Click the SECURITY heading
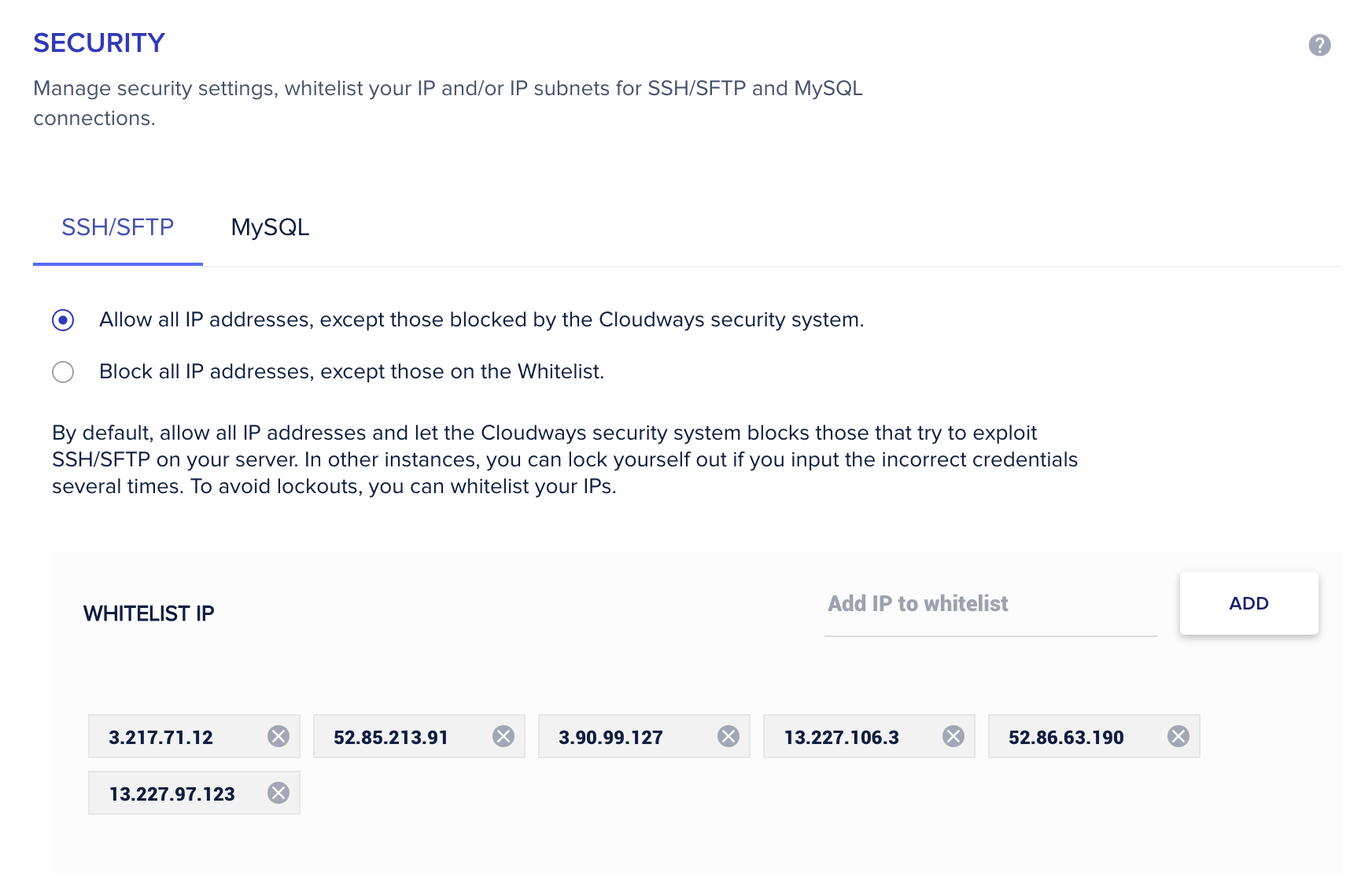Screen dimensions: 1372x873 (99, 43)
